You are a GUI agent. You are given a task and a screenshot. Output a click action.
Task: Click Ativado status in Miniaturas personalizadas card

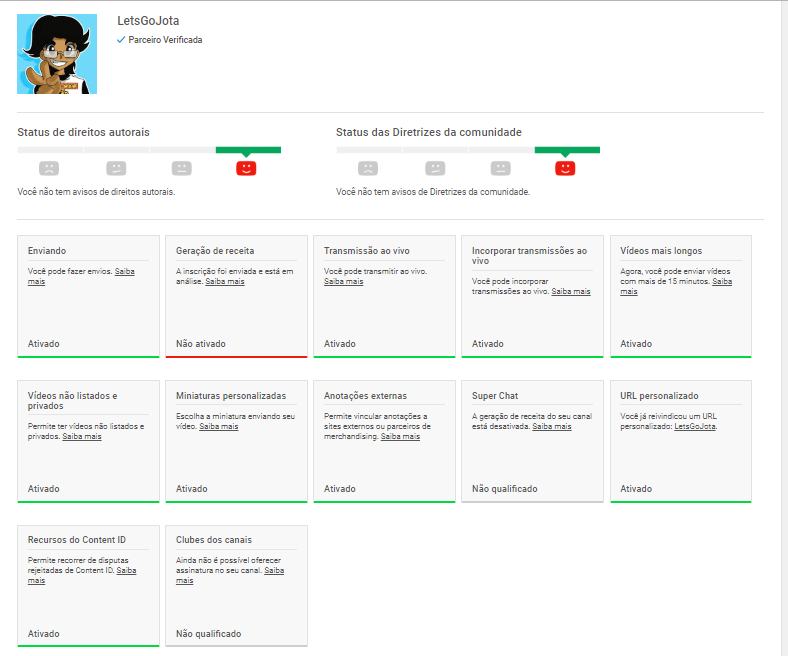pos(191,489)
